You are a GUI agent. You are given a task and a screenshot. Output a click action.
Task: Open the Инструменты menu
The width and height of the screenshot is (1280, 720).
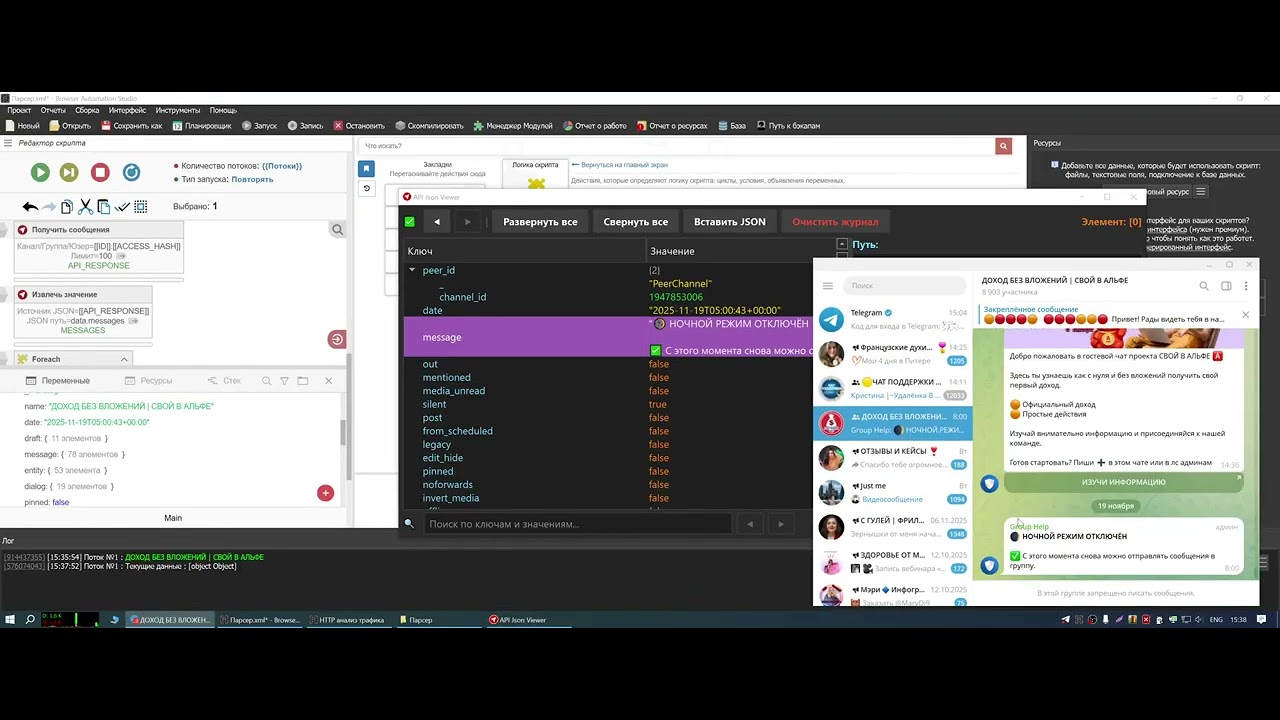point(177,110)
